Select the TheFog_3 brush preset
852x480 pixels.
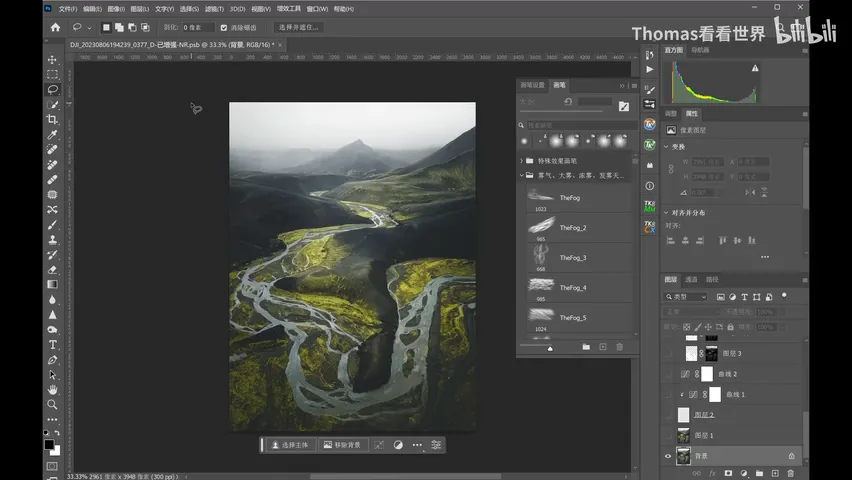click(578, 258)
